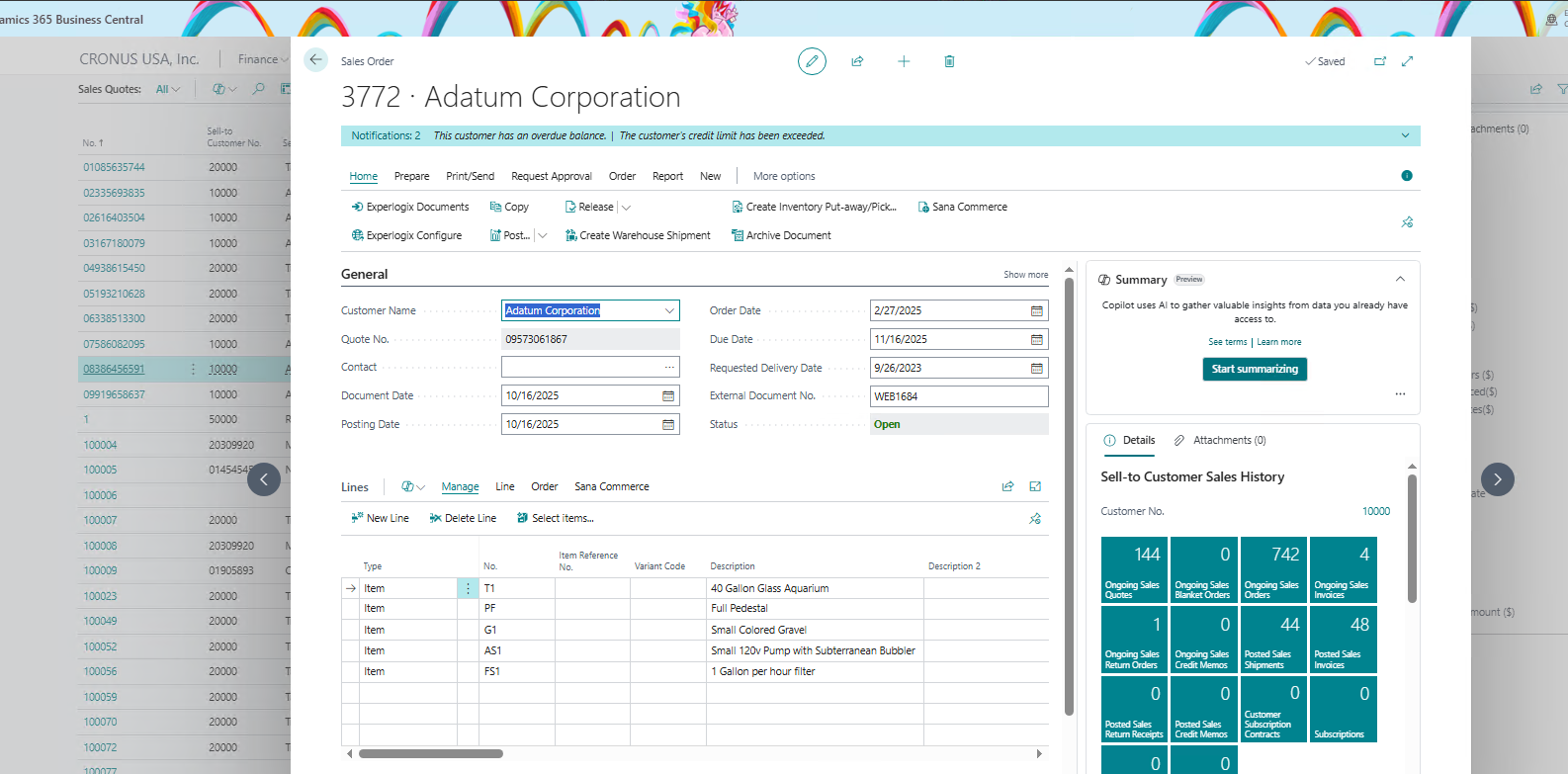
Task: Open Customer Name dropdown
Action: click(x=669, y=310)
